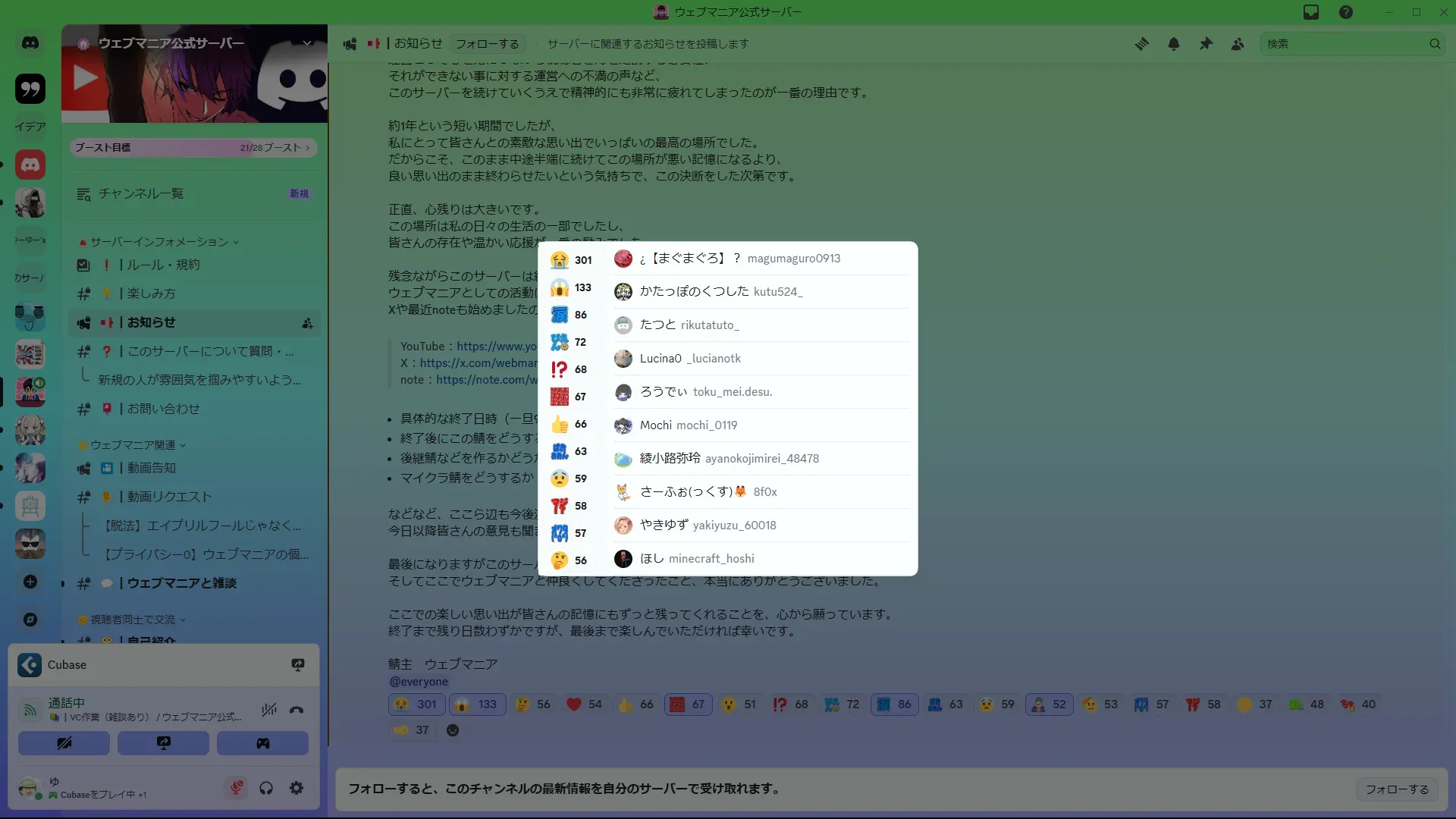Image resolution: width=1456 pixels, height=819 pixels.
Task: Click the Help question mark icon
Action: tap(1345, 12)
